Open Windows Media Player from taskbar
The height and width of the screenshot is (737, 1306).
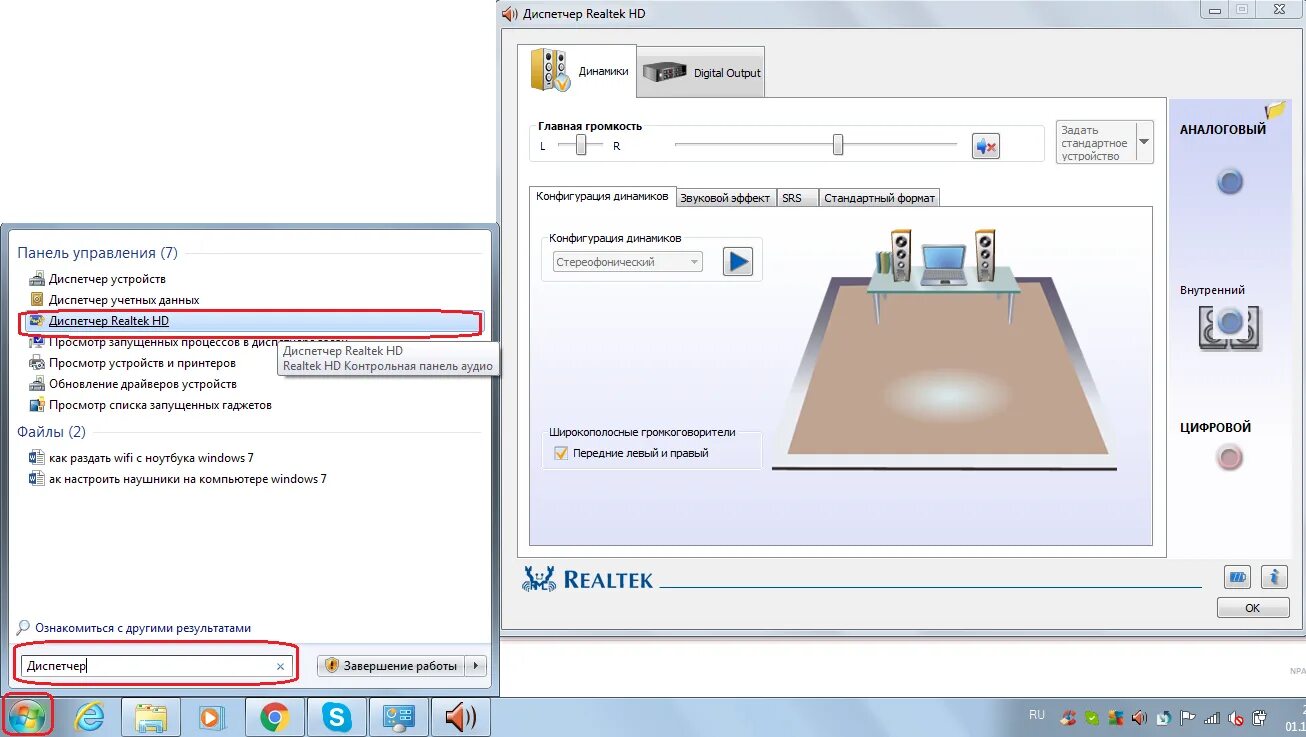click(x=212, y=717)
